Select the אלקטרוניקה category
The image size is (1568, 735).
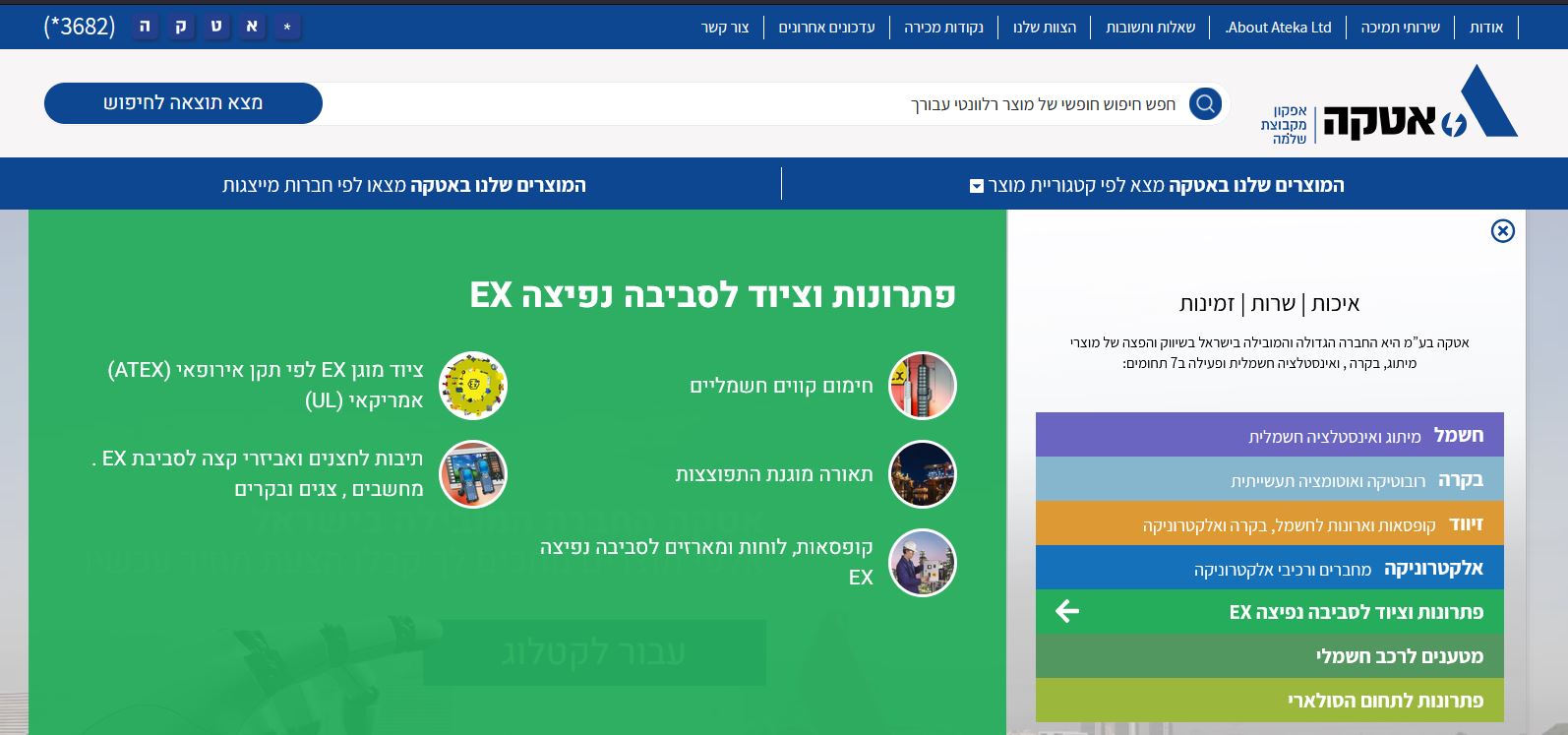tap(1269, 568)
